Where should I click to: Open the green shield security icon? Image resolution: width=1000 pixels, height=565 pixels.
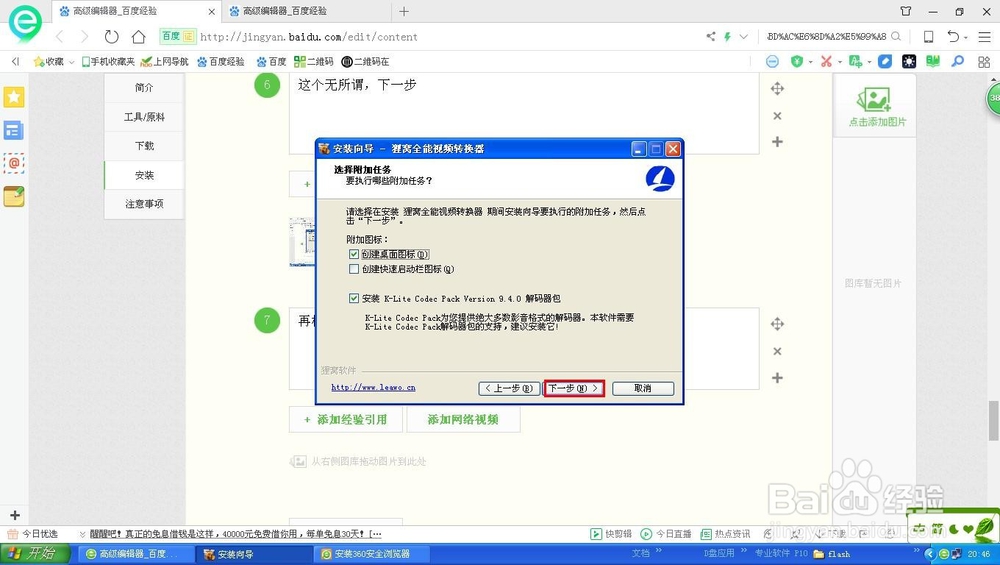(797, 61)
